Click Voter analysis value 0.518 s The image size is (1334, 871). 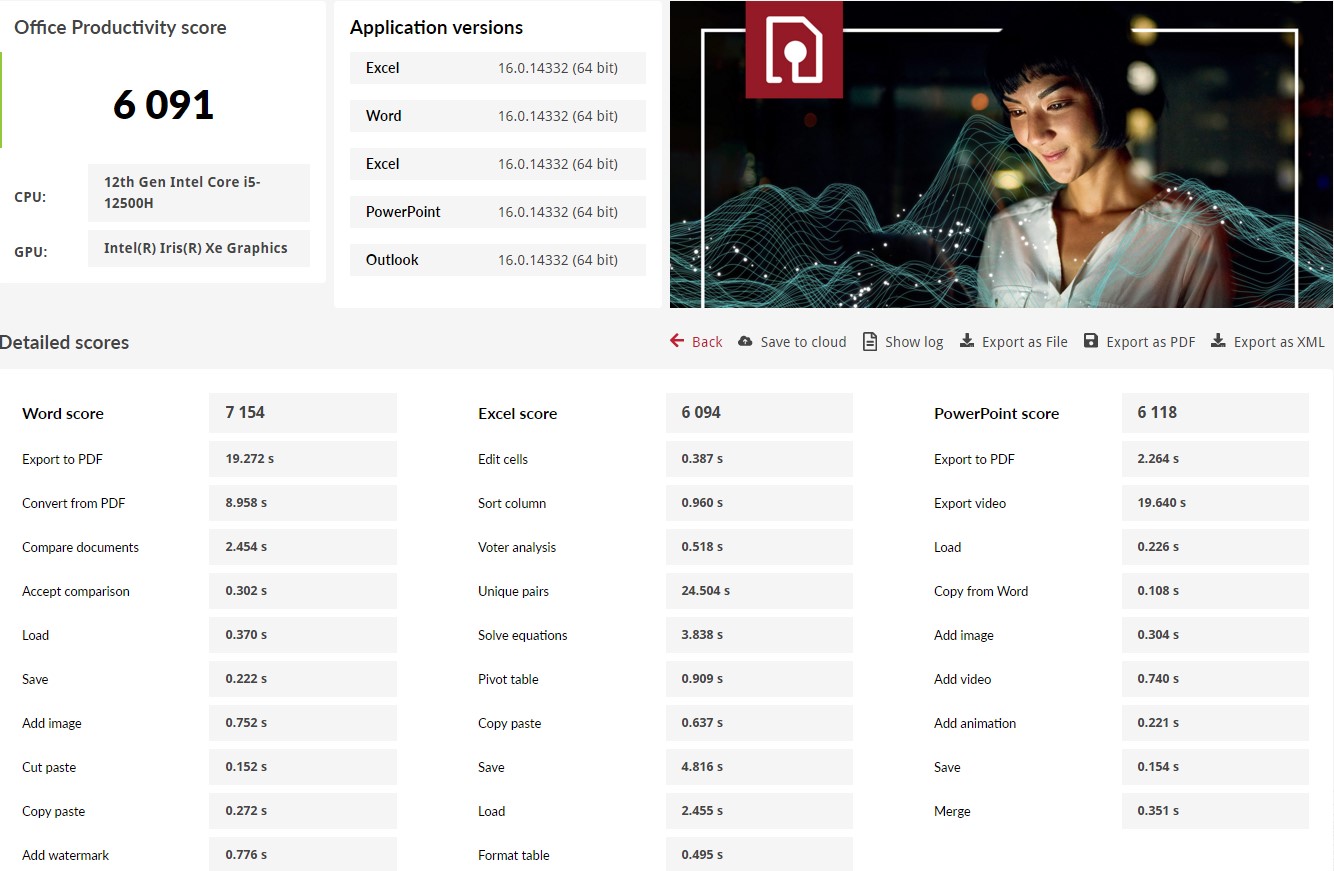click(x=759, y=547)
